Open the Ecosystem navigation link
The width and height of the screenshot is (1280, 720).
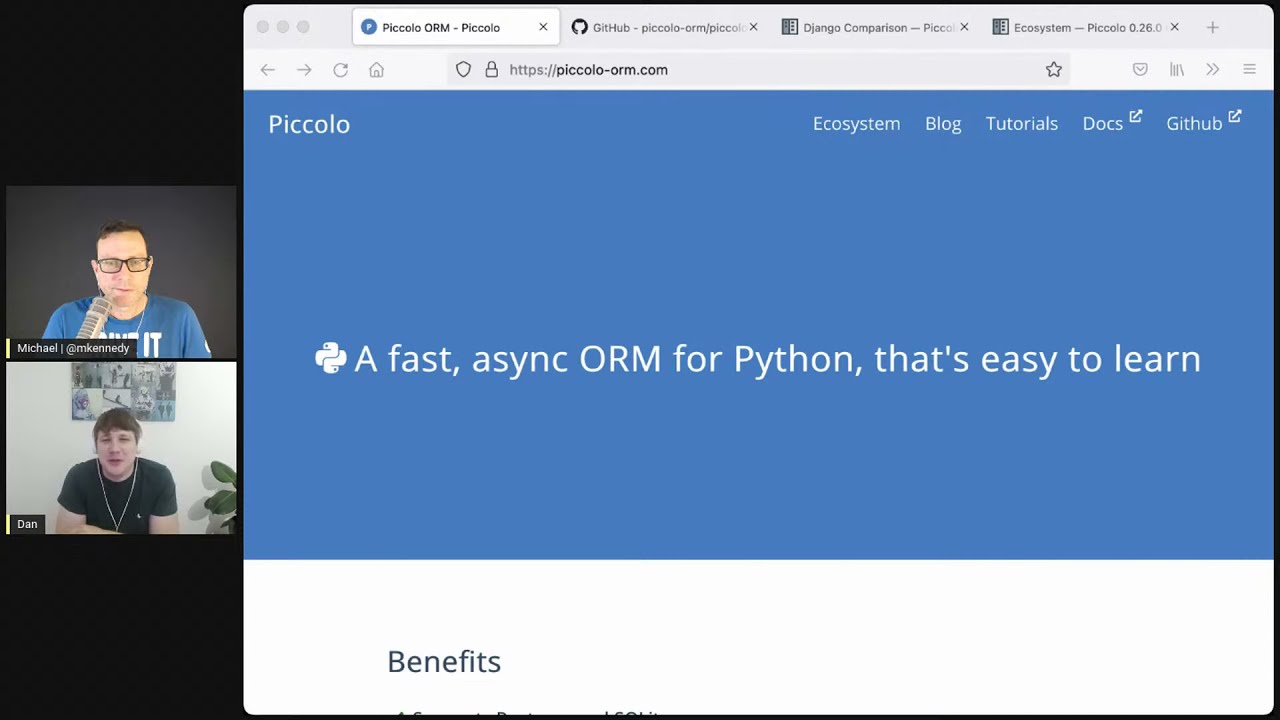click(856, 123)
